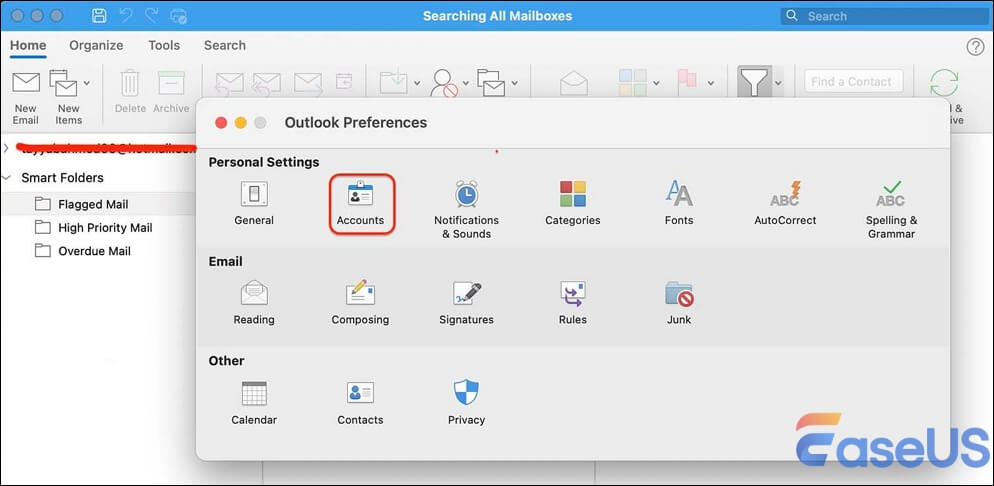
Task: Click the Rules folder-envelope icon
Action: pos(491,82)
